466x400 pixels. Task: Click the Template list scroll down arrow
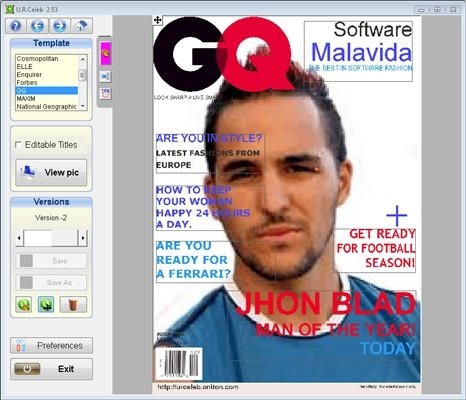[82, 107]
